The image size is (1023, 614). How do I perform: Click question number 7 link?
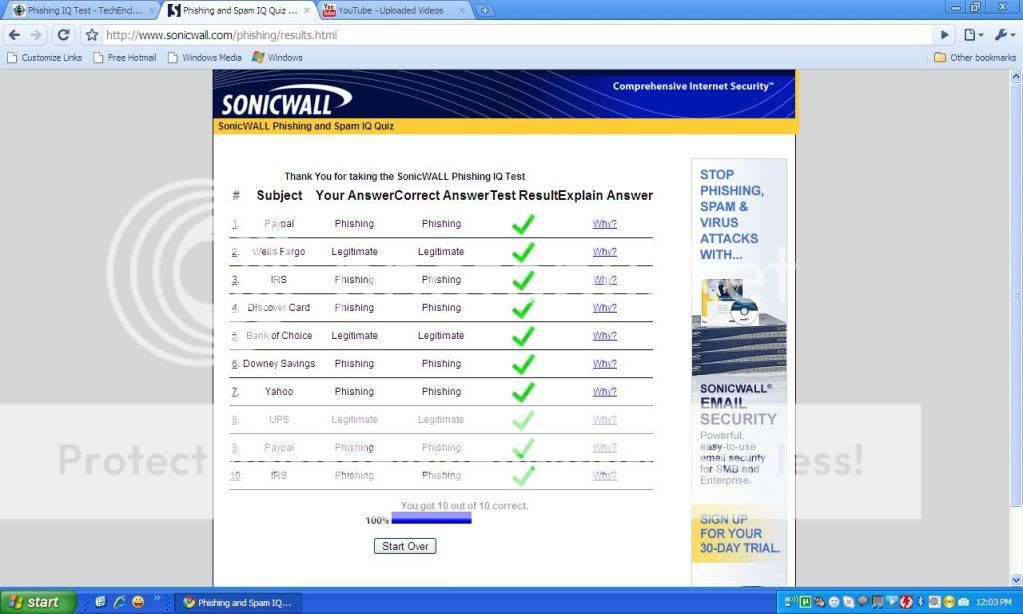coord(235,392)
